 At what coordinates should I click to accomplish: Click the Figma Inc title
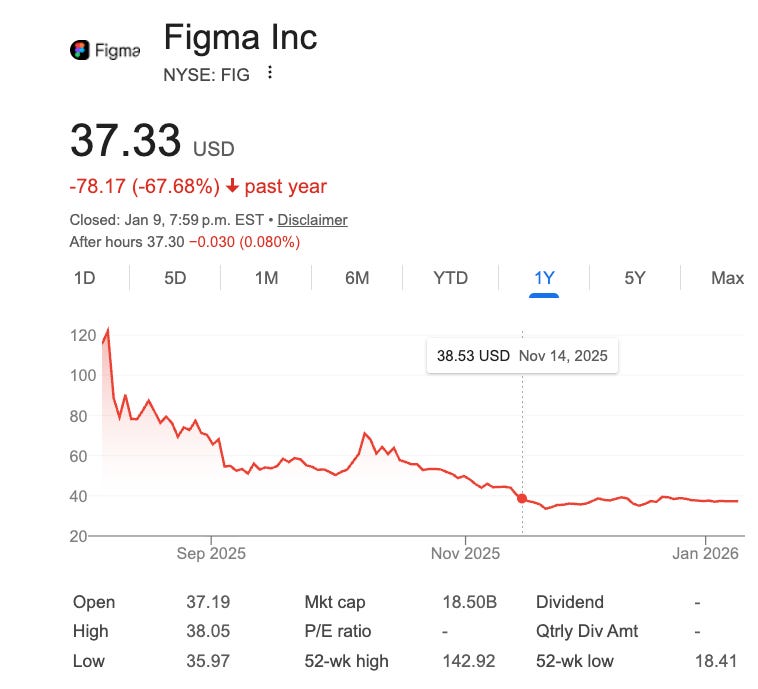240,37
